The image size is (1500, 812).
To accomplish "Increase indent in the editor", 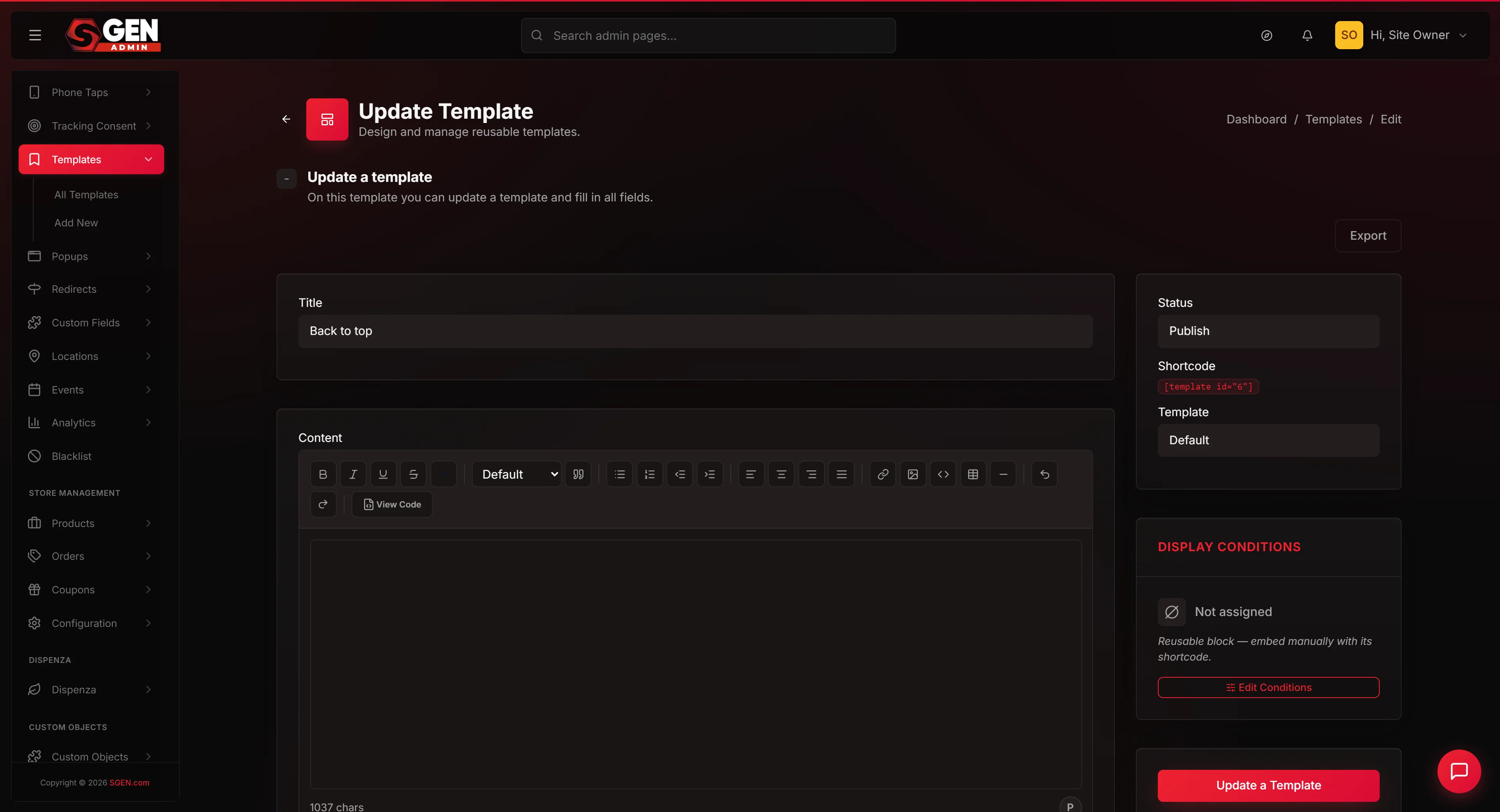I will click(710, 474).
